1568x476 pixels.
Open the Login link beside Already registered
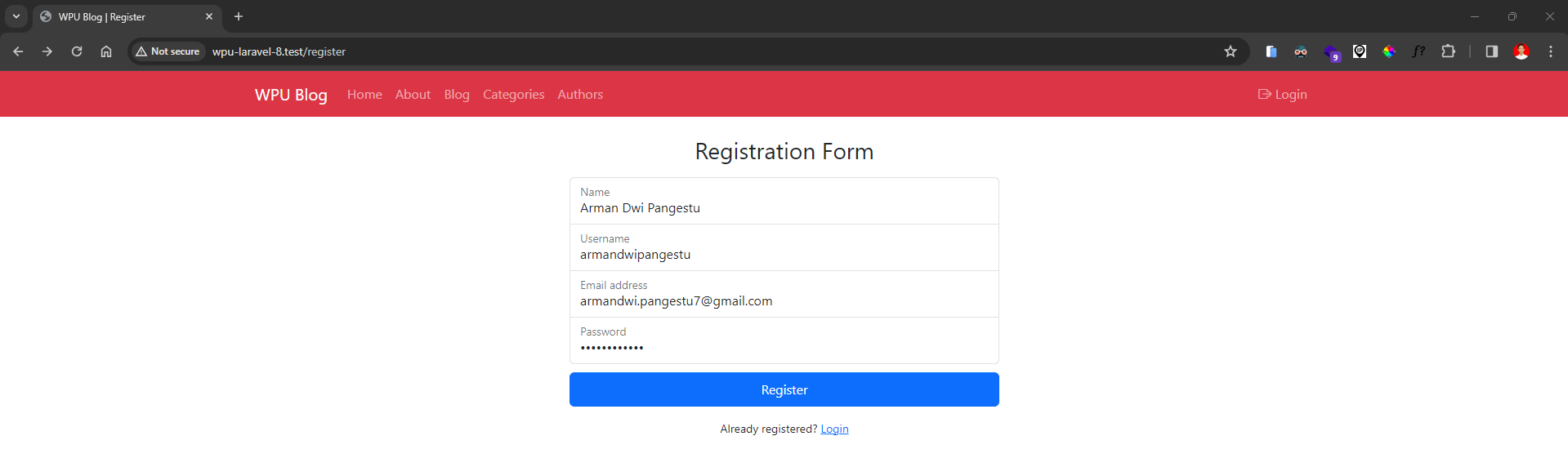[834, 429]
